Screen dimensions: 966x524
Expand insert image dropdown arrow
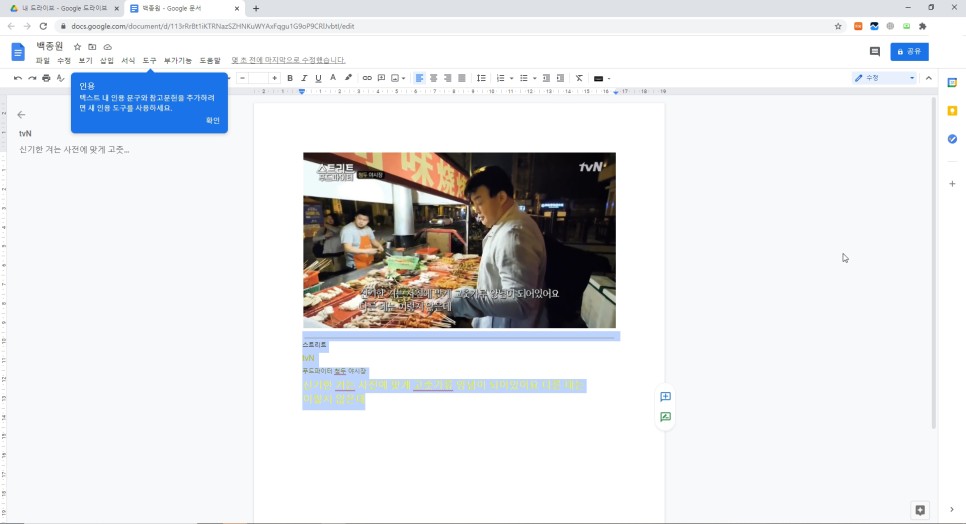pos(404,78)
